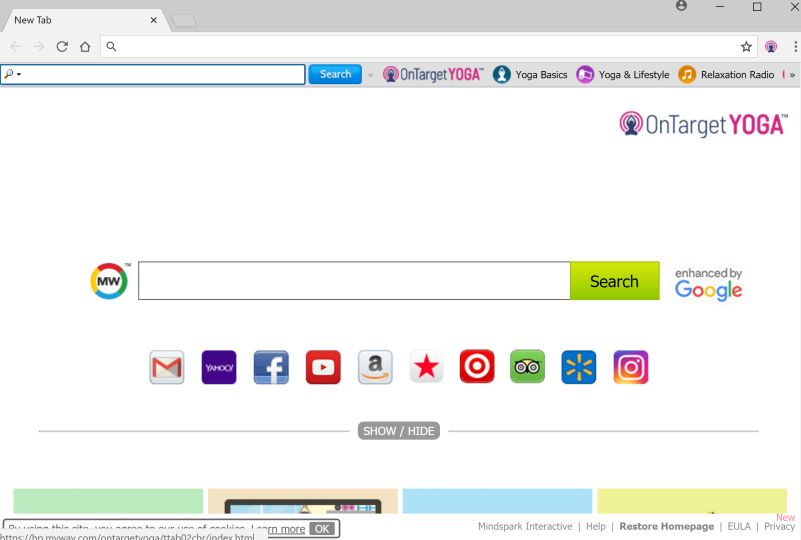Image resolution: width=801 pixels, height=540 pixels.
Task: Open Yoga & Lifestyle toolbar item
Action: coord(622,75)
